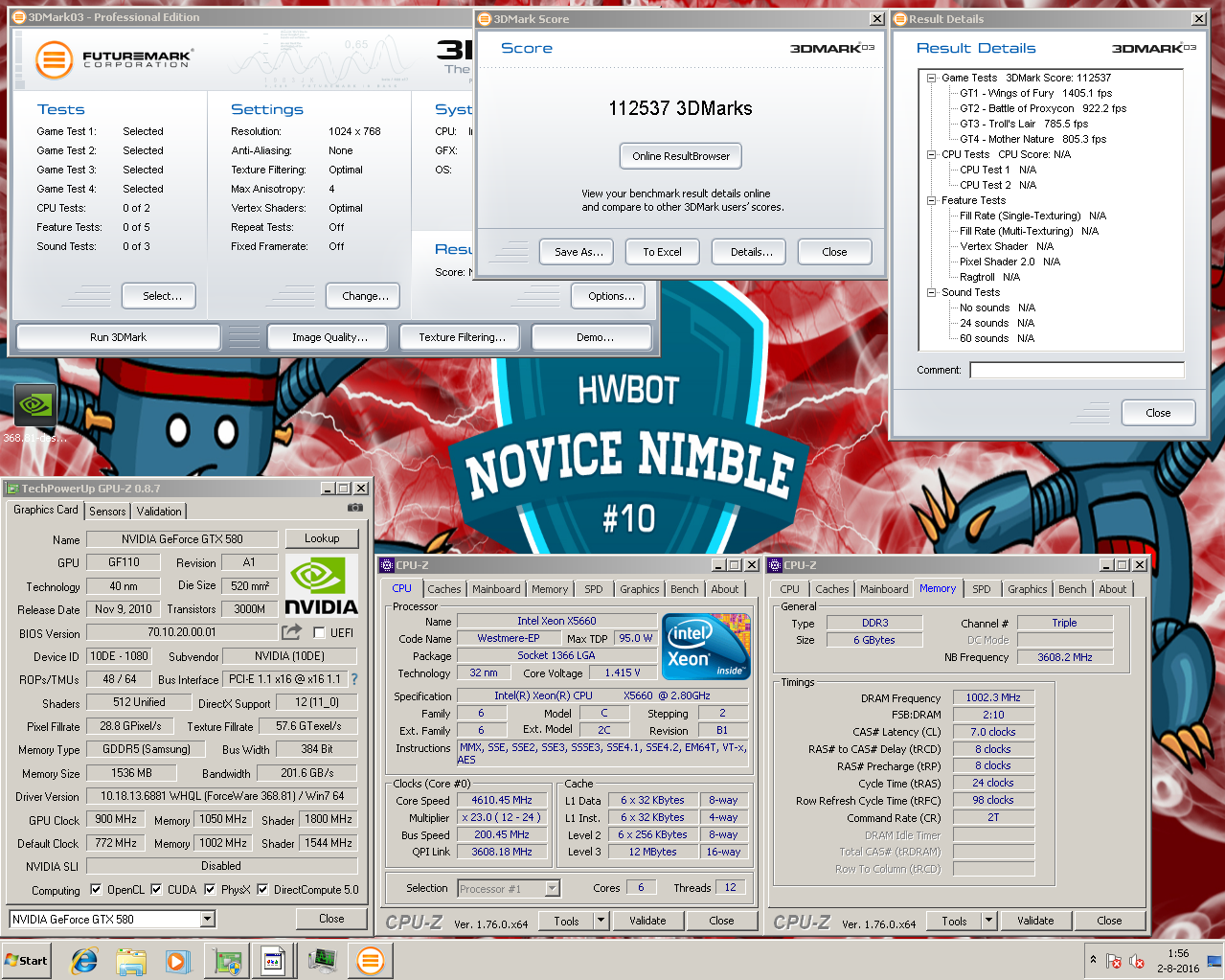Collapse the Sound Tests tree node

[x=932, y=292]
